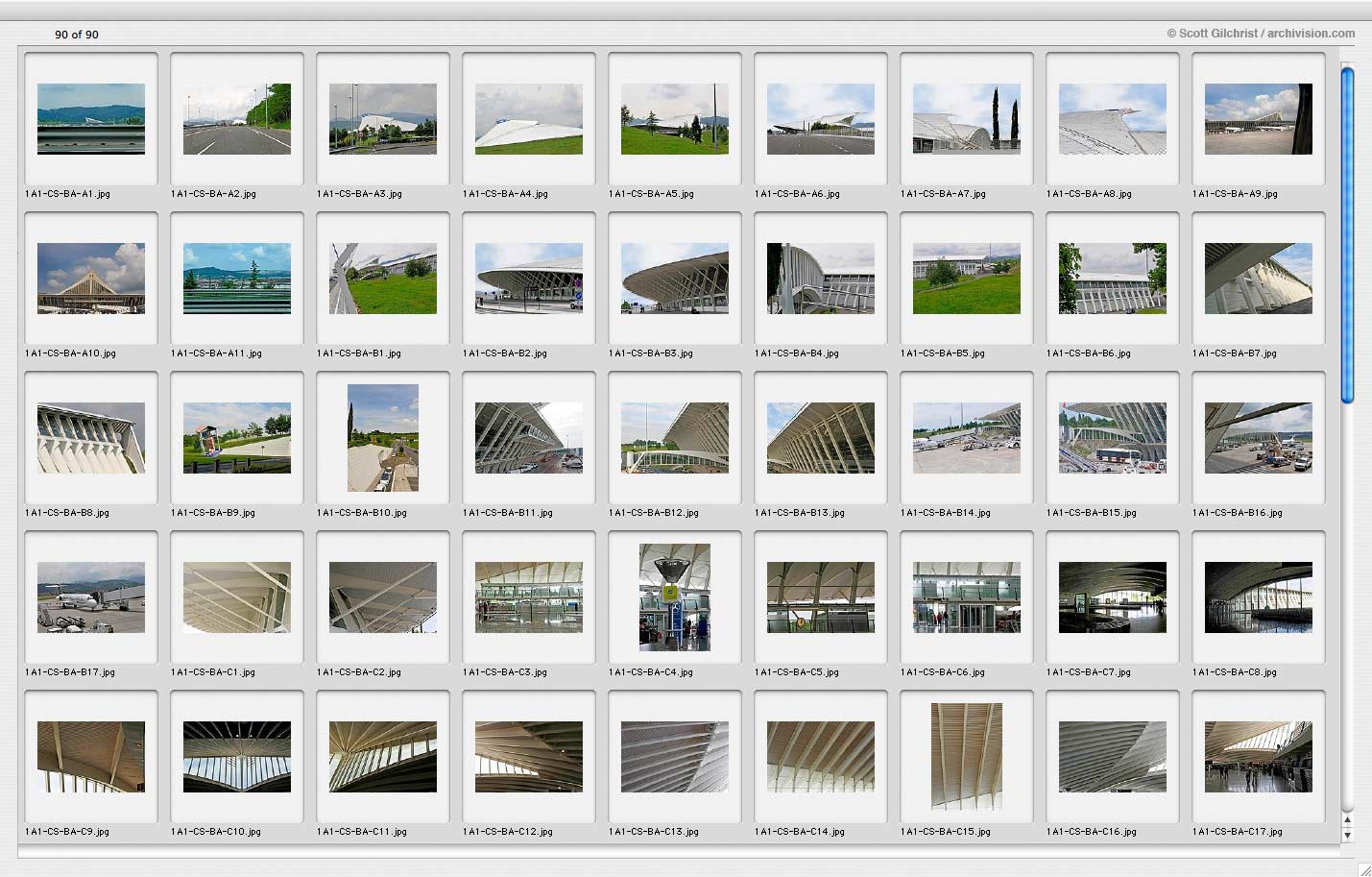Click the filename label 1A1-CS-BA-C4.jpg
Image resolution: width=1372 pixels, height=877 pixels.
[x=651, y=672]
